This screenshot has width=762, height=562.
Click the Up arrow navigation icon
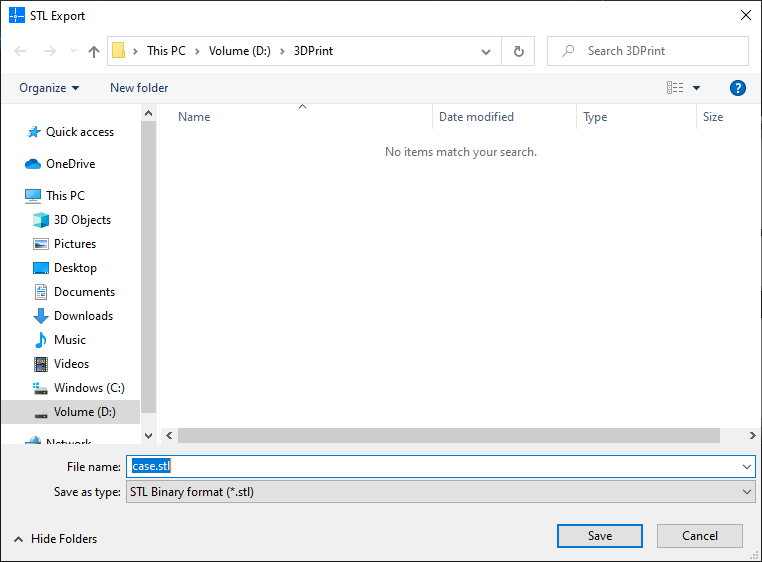94,51
